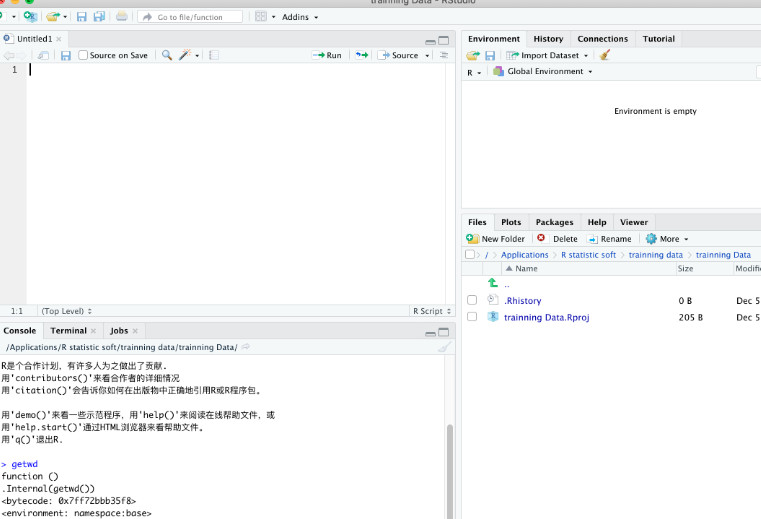
Task: Expand the Addins dropdown
Action: 299,17
